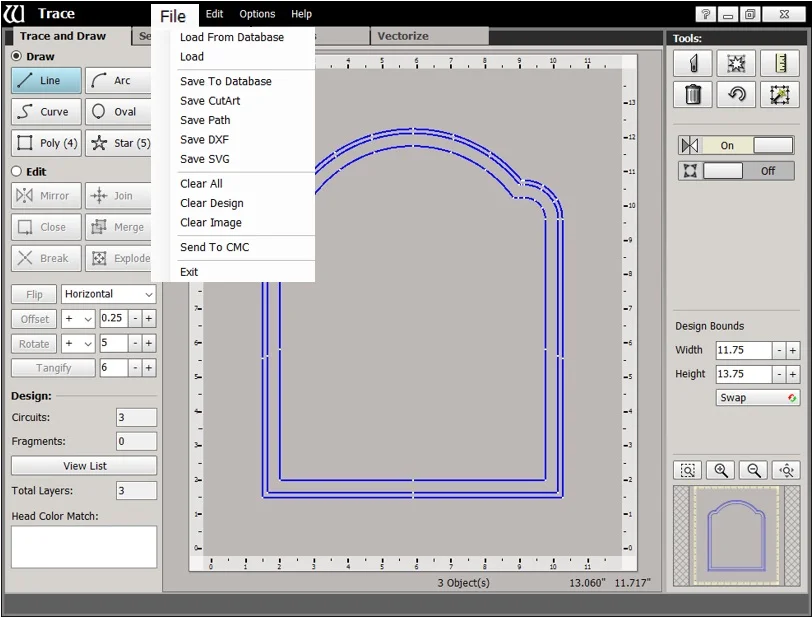This screenshot has height=618, width=812.
Task: Switch to Trace and Draw tab
Action: click(x=67, y=36)
